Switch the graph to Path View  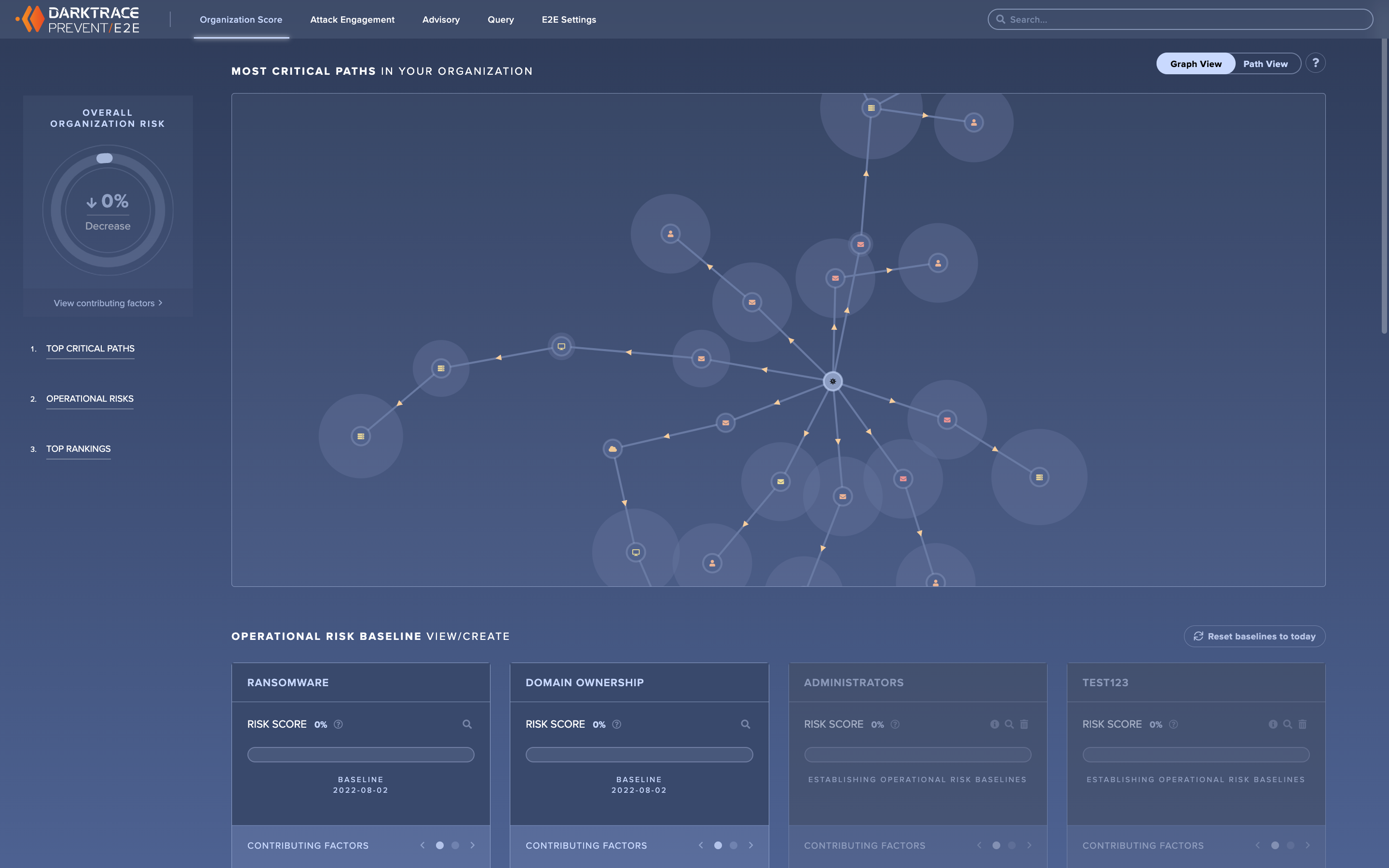tap(1265, 64)
